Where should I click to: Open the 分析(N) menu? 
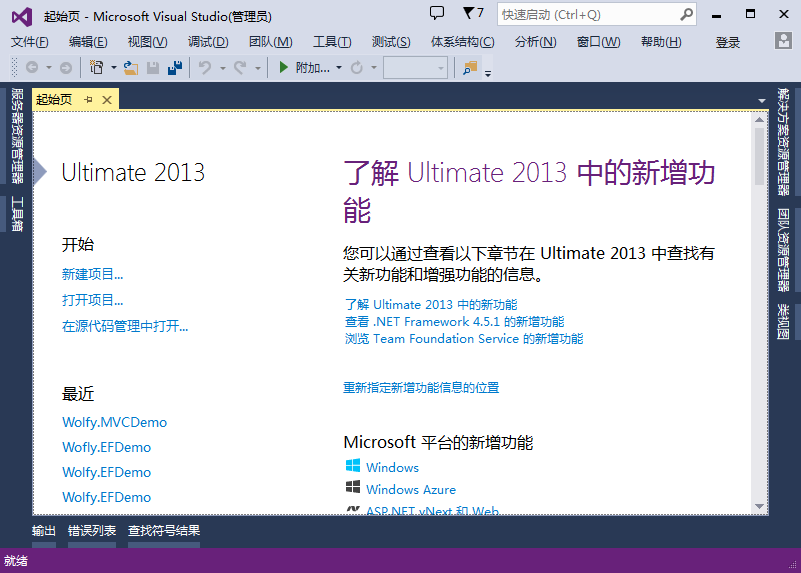[535, 42]
